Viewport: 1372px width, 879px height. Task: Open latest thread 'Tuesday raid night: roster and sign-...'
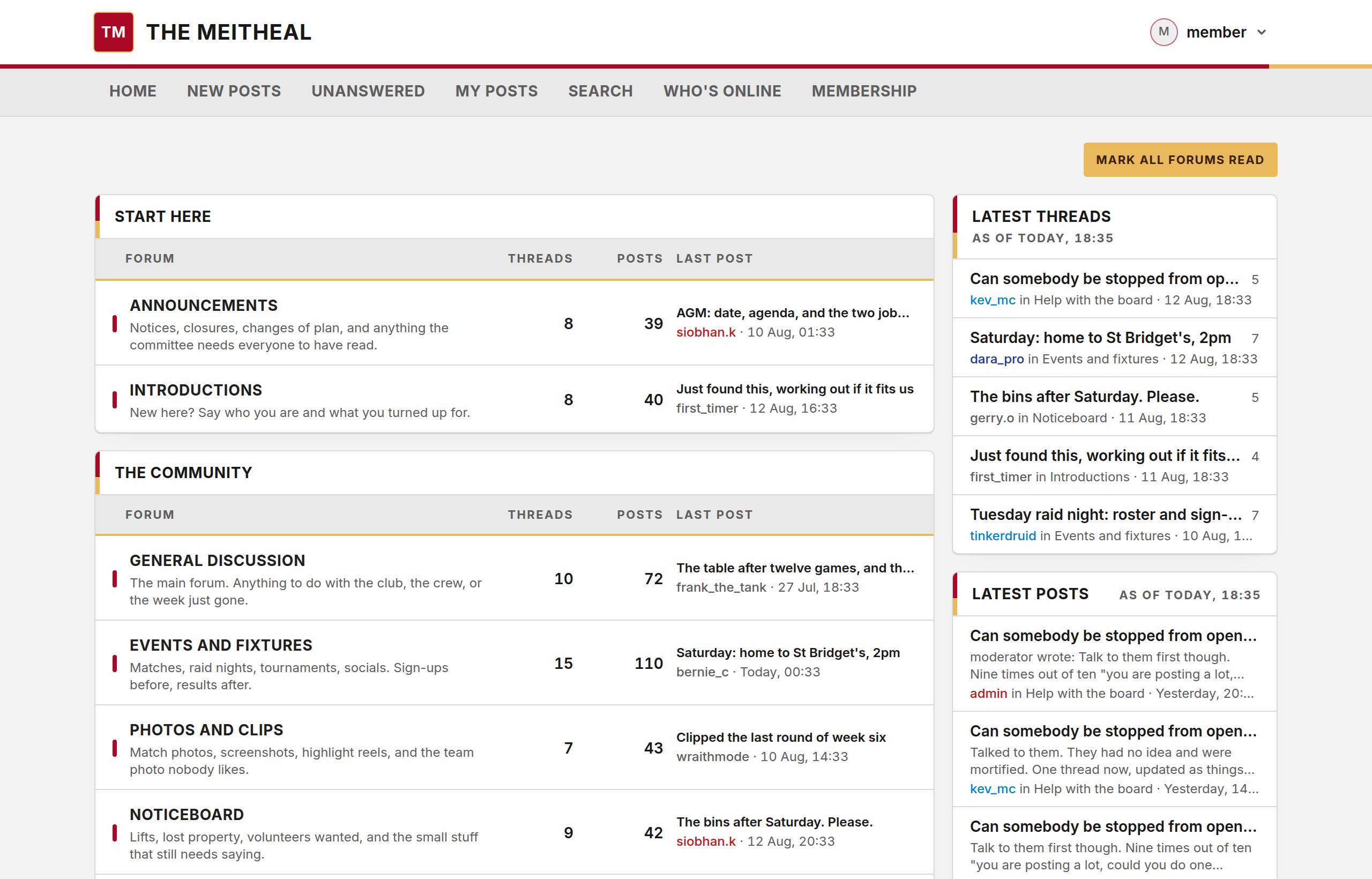pyautogui.click(x=1106, y=515)
